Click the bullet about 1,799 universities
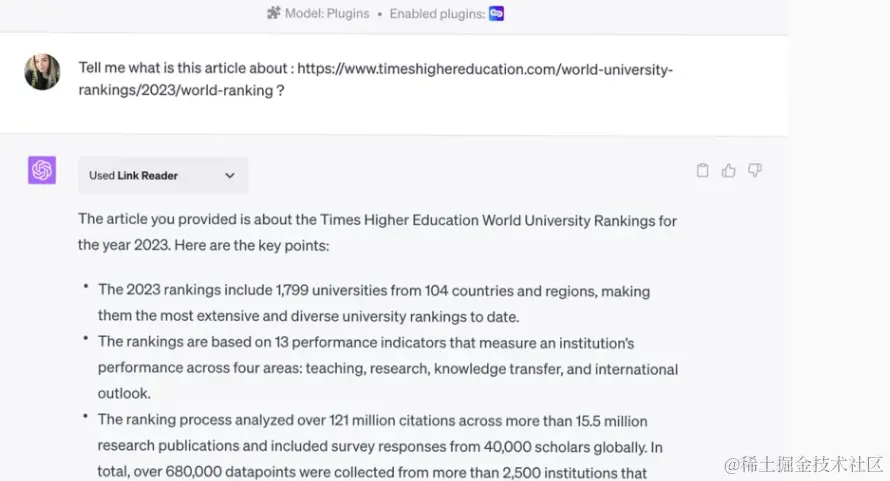 click(x=373, y=303)
